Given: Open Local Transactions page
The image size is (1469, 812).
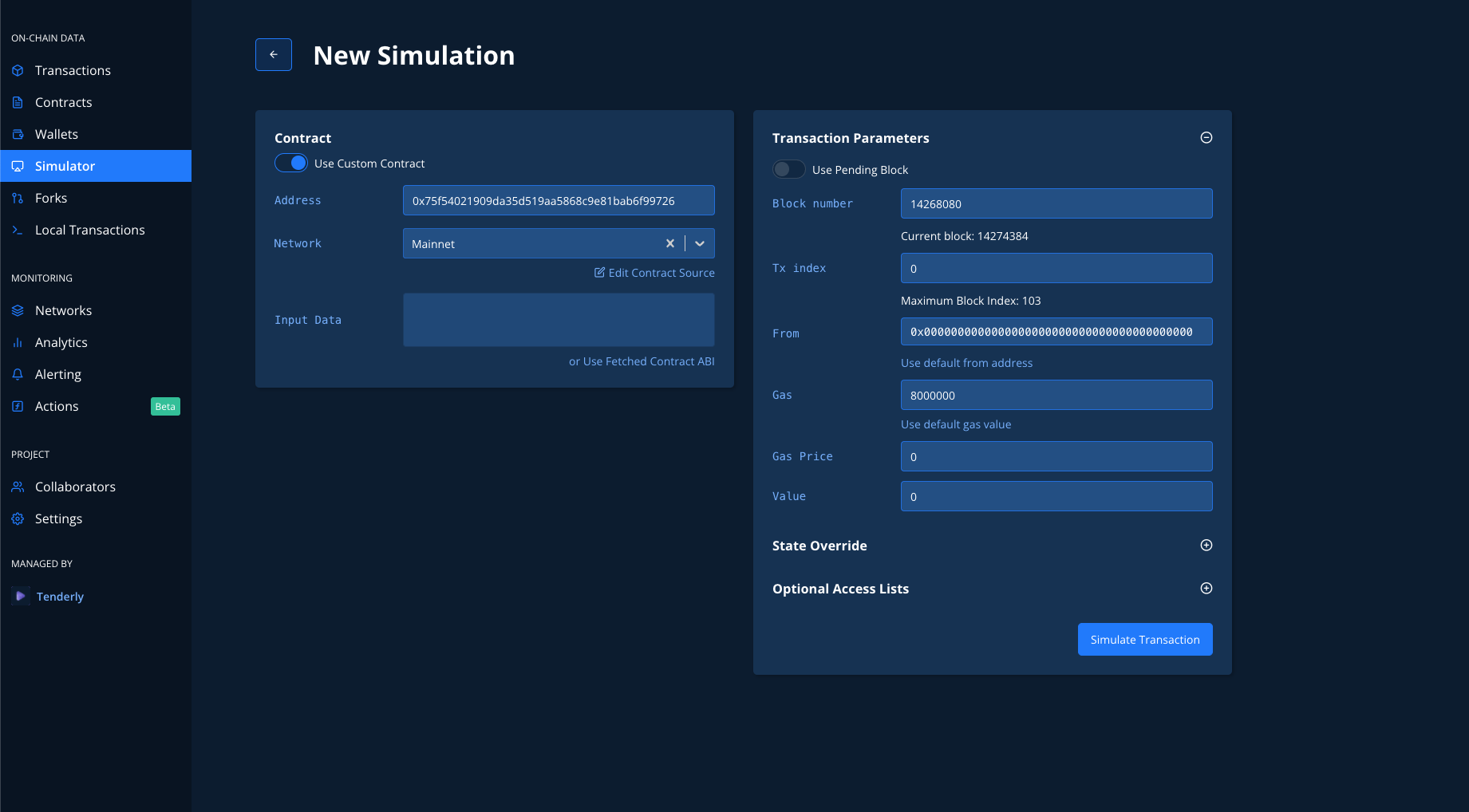Looking at the screenshot, I should [96, 231].
